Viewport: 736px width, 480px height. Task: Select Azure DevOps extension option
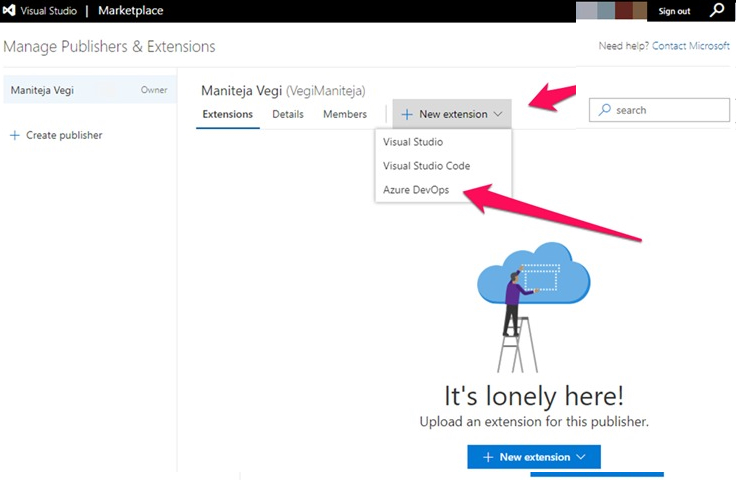(417, 190)
